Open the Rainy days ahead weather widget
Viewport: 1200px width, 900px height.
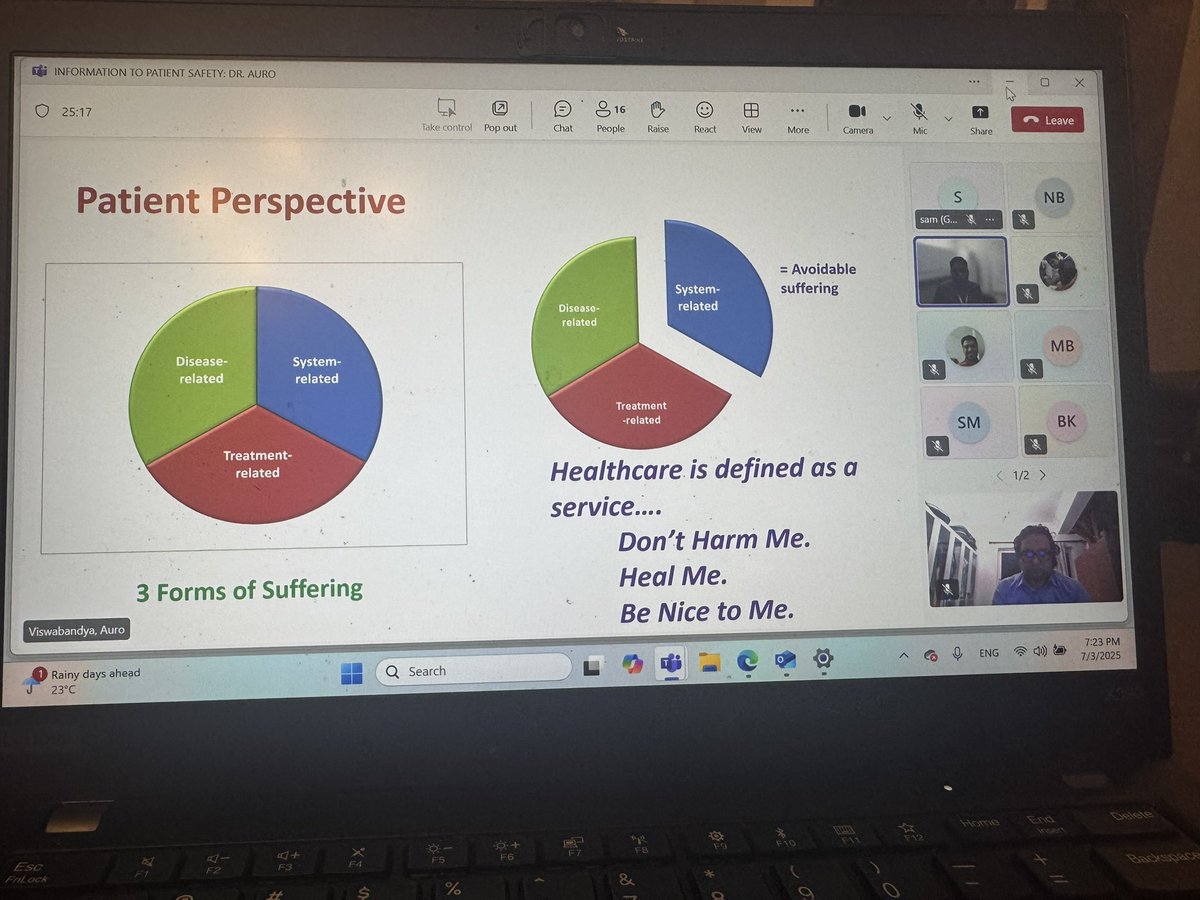tap(84, 681)
